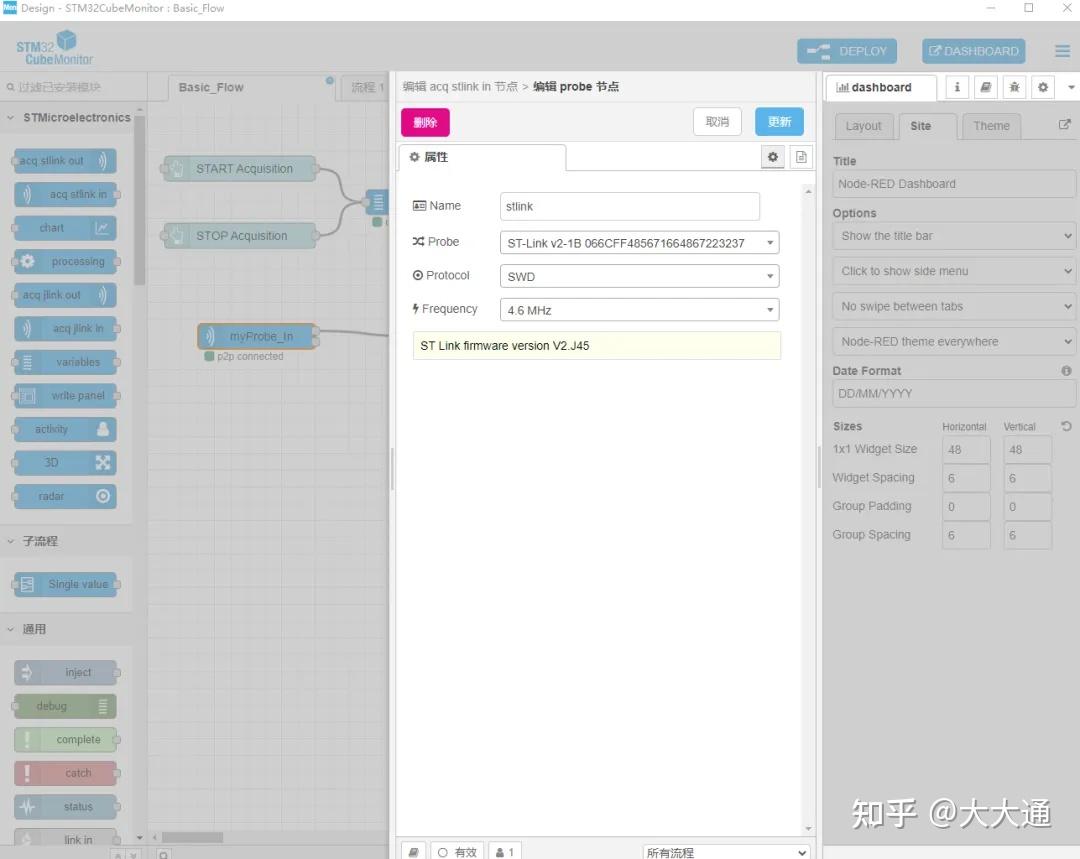Select the debug node in the sidebar
Viewport: 1080px width, 859px height.
64,705
